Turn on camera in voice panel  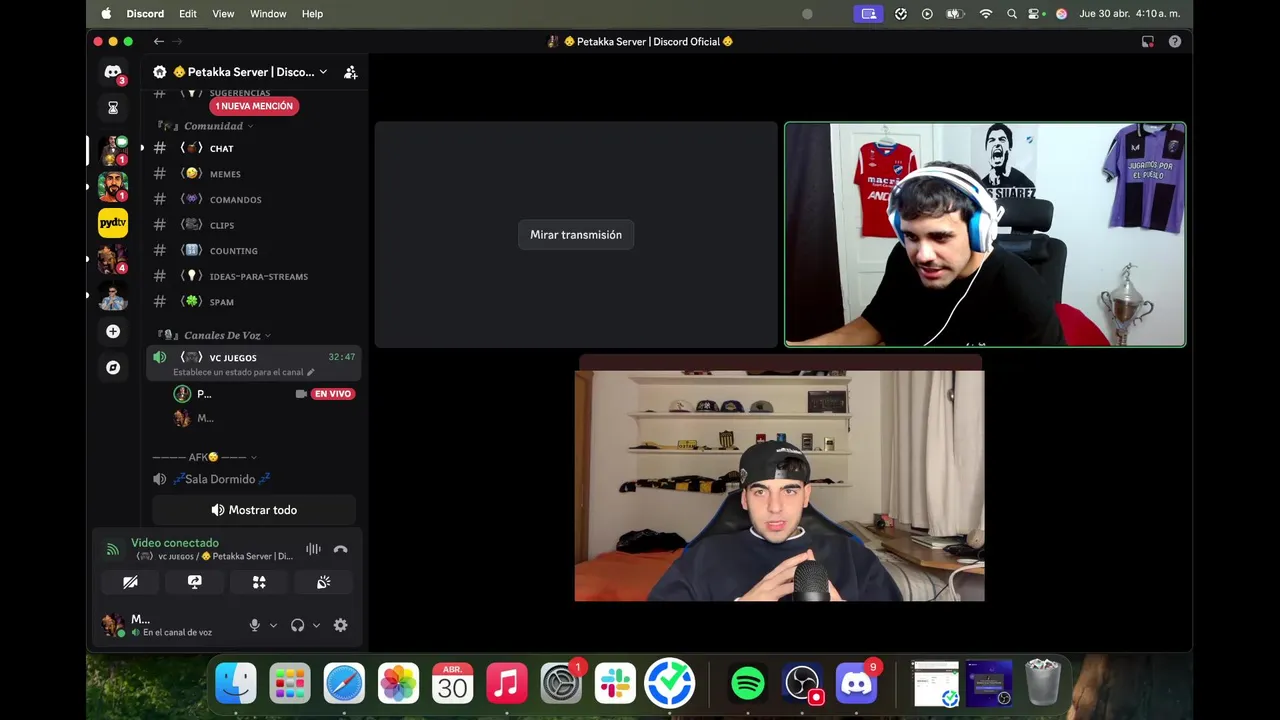tap(130, 582)
